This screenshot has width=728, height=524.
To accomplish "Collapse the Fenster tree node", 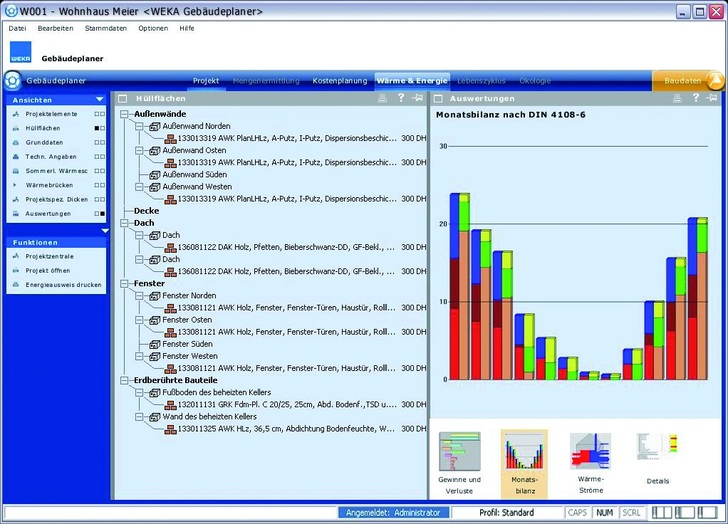I will [x=125, y=284].
